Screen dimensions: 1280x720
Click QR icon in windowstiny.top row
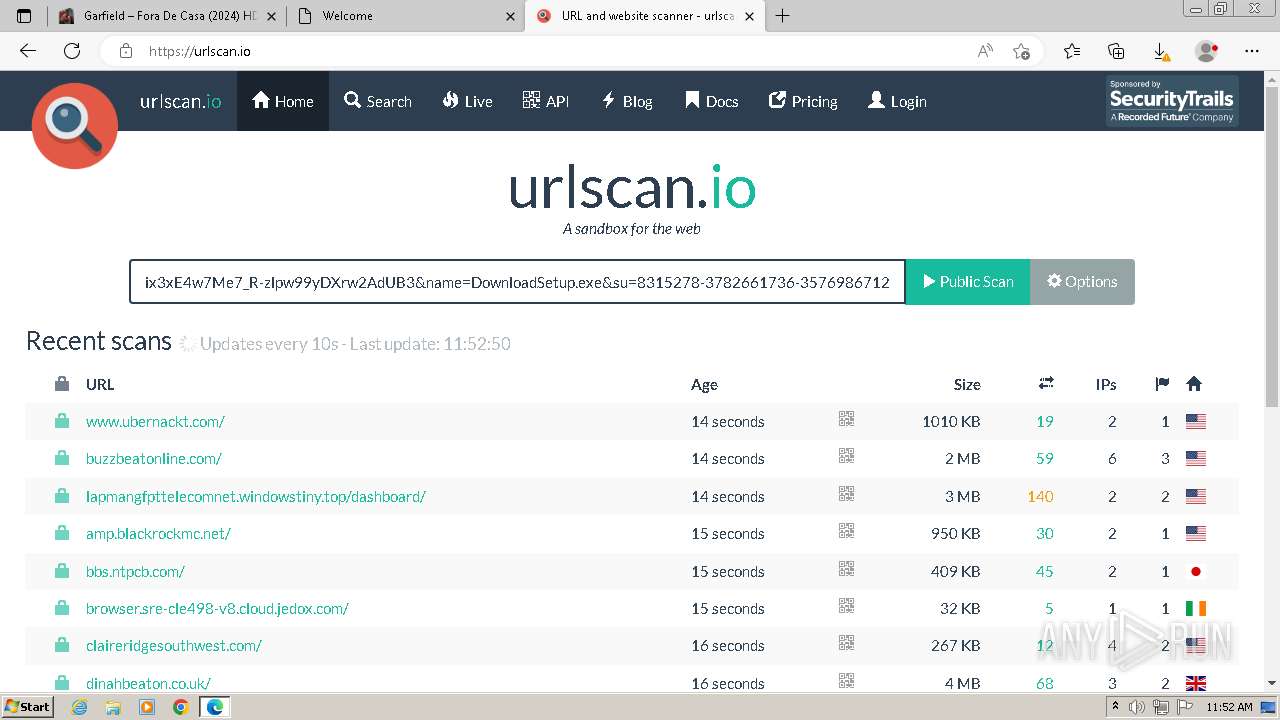point(846,494)
